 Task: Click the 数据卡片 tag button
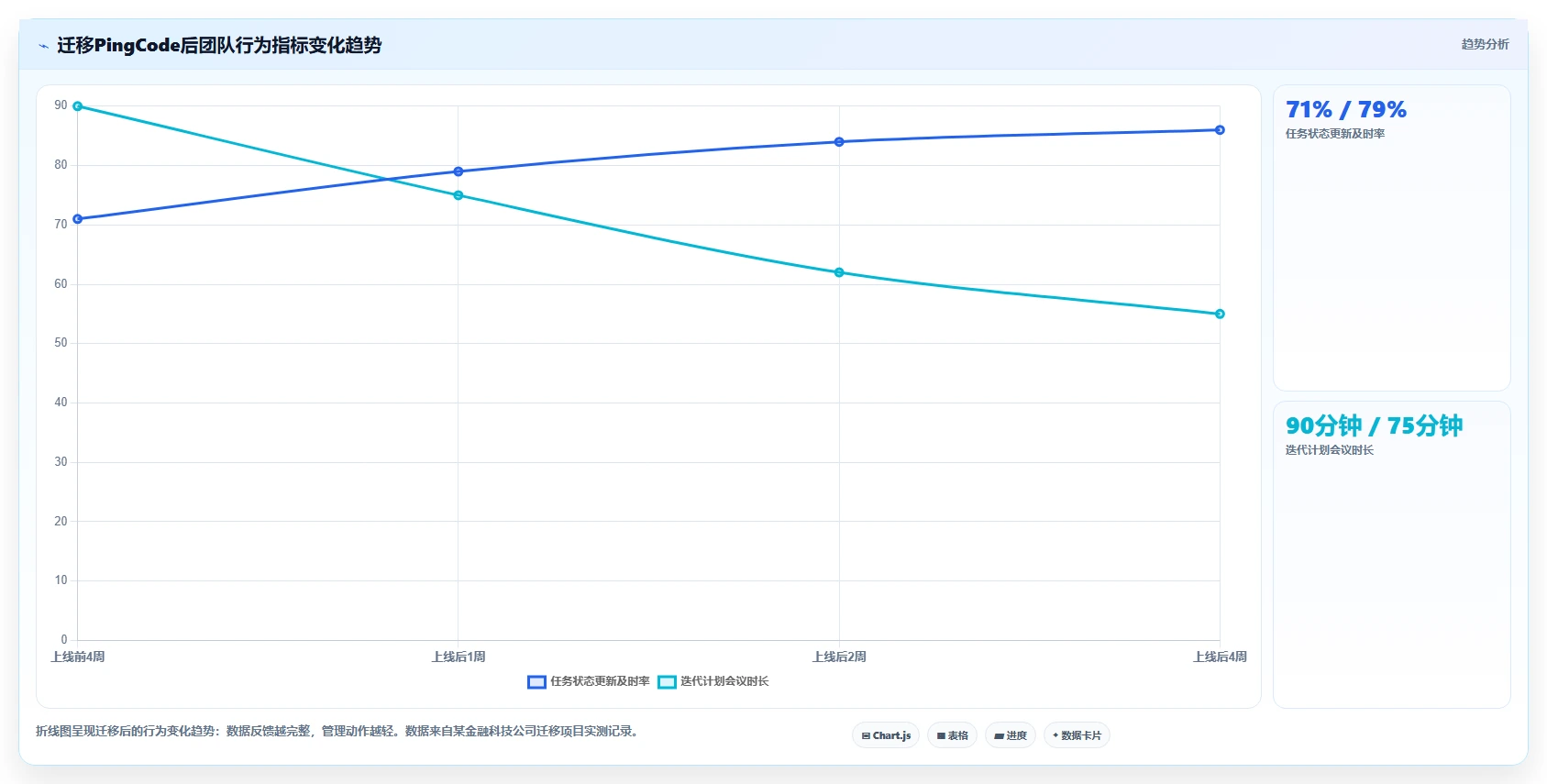pyautogui.click(x=1077, y=735)
